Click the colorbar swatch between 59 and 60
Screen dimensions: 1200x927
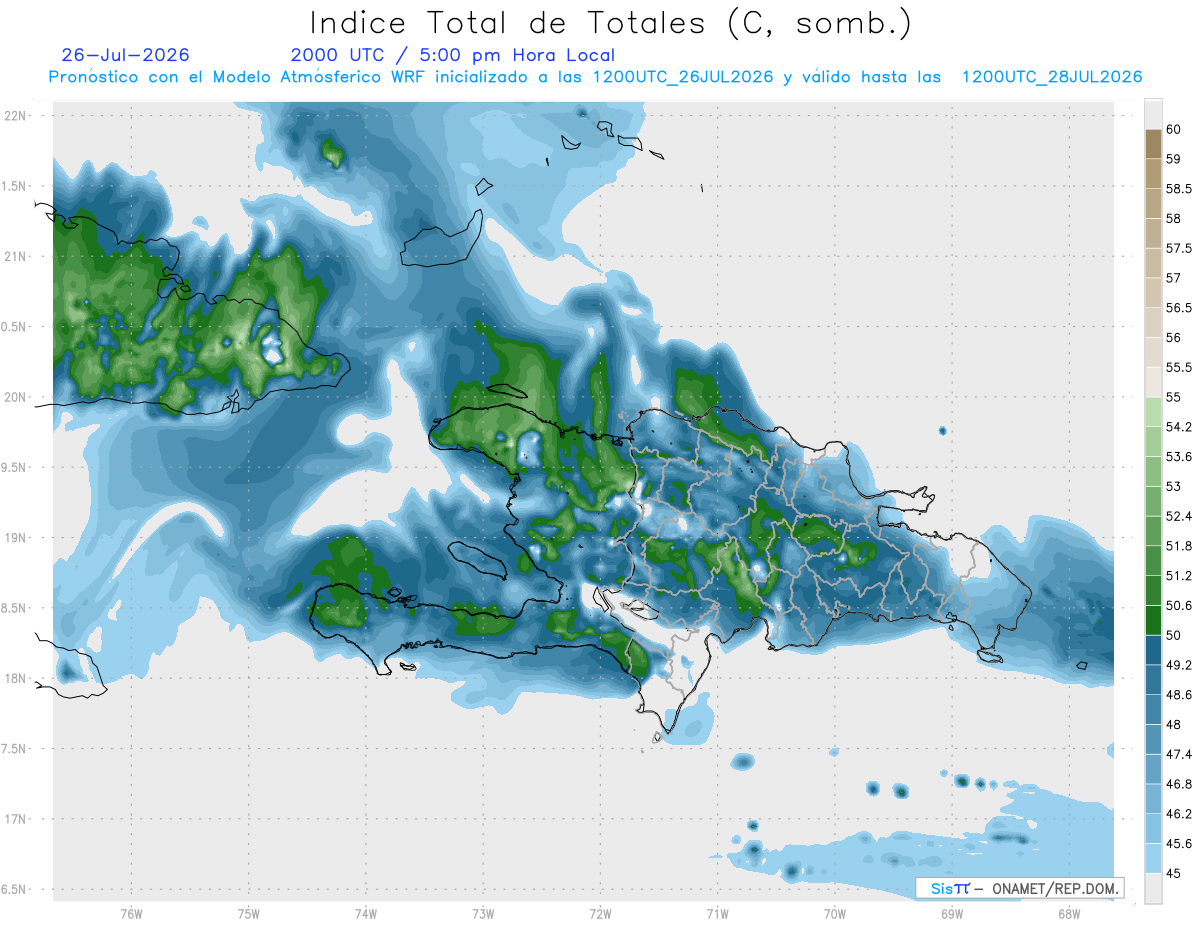(1153, 144)
